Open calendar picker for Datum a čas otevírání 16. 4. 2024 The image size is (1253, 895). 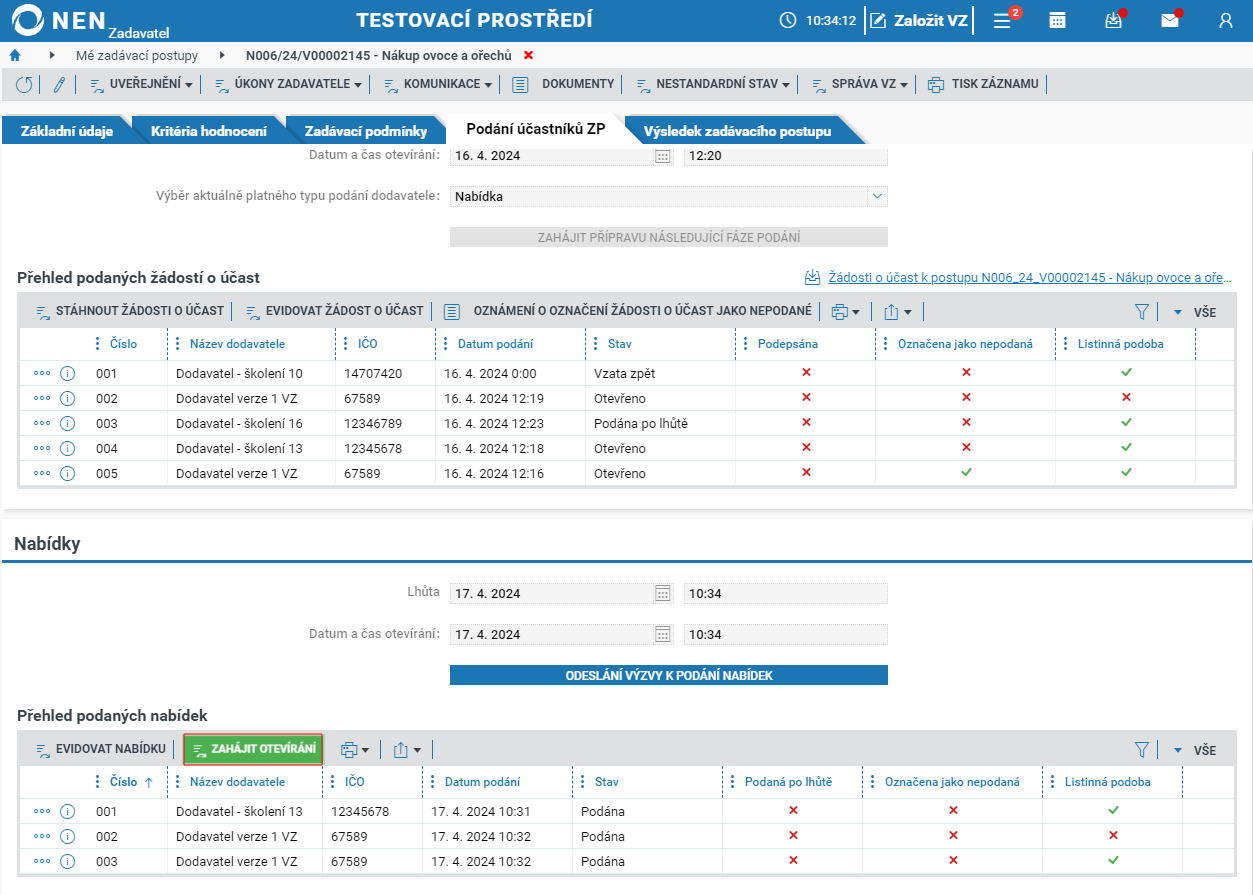662,156
